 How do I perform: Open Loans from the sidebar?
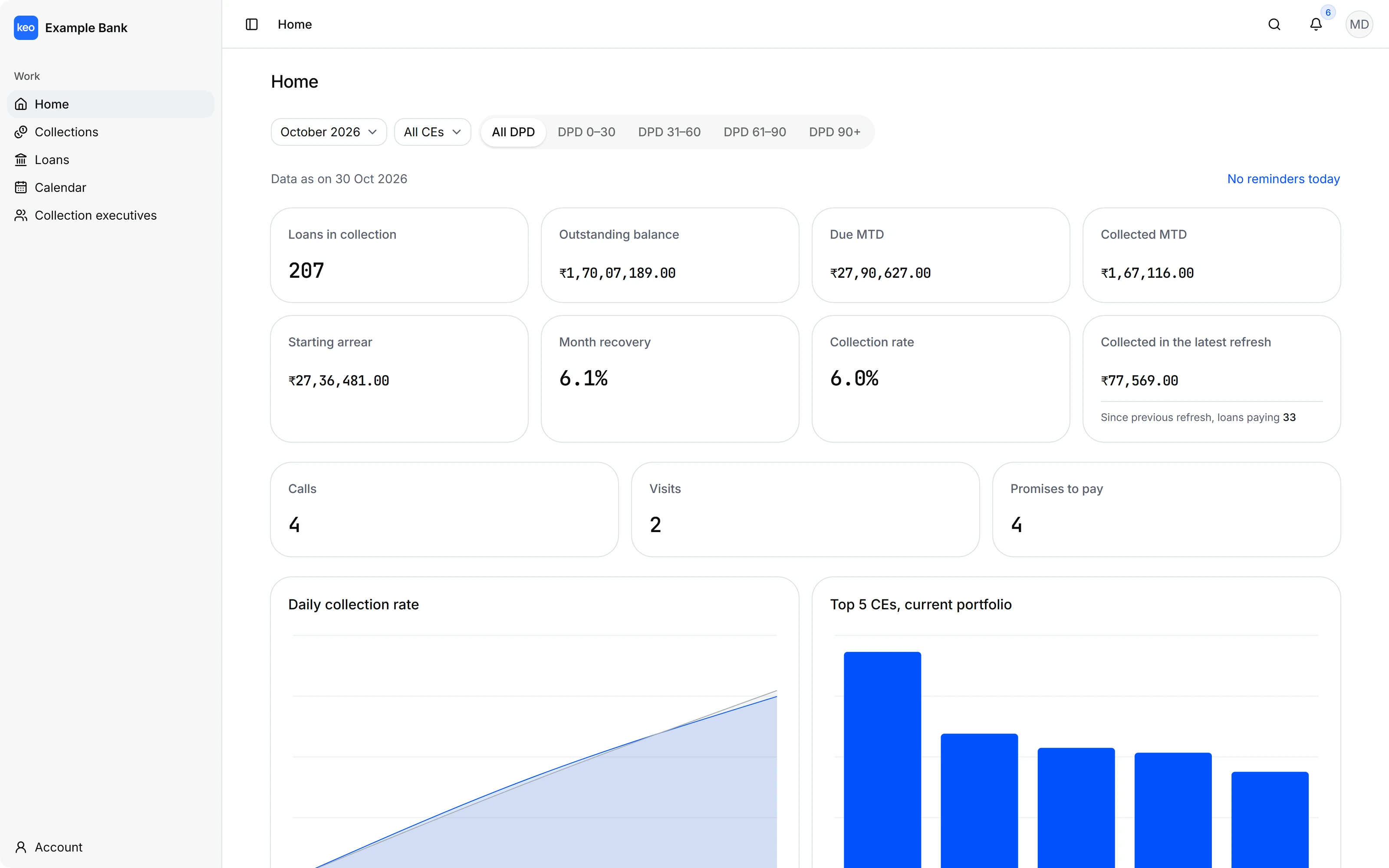110,160
